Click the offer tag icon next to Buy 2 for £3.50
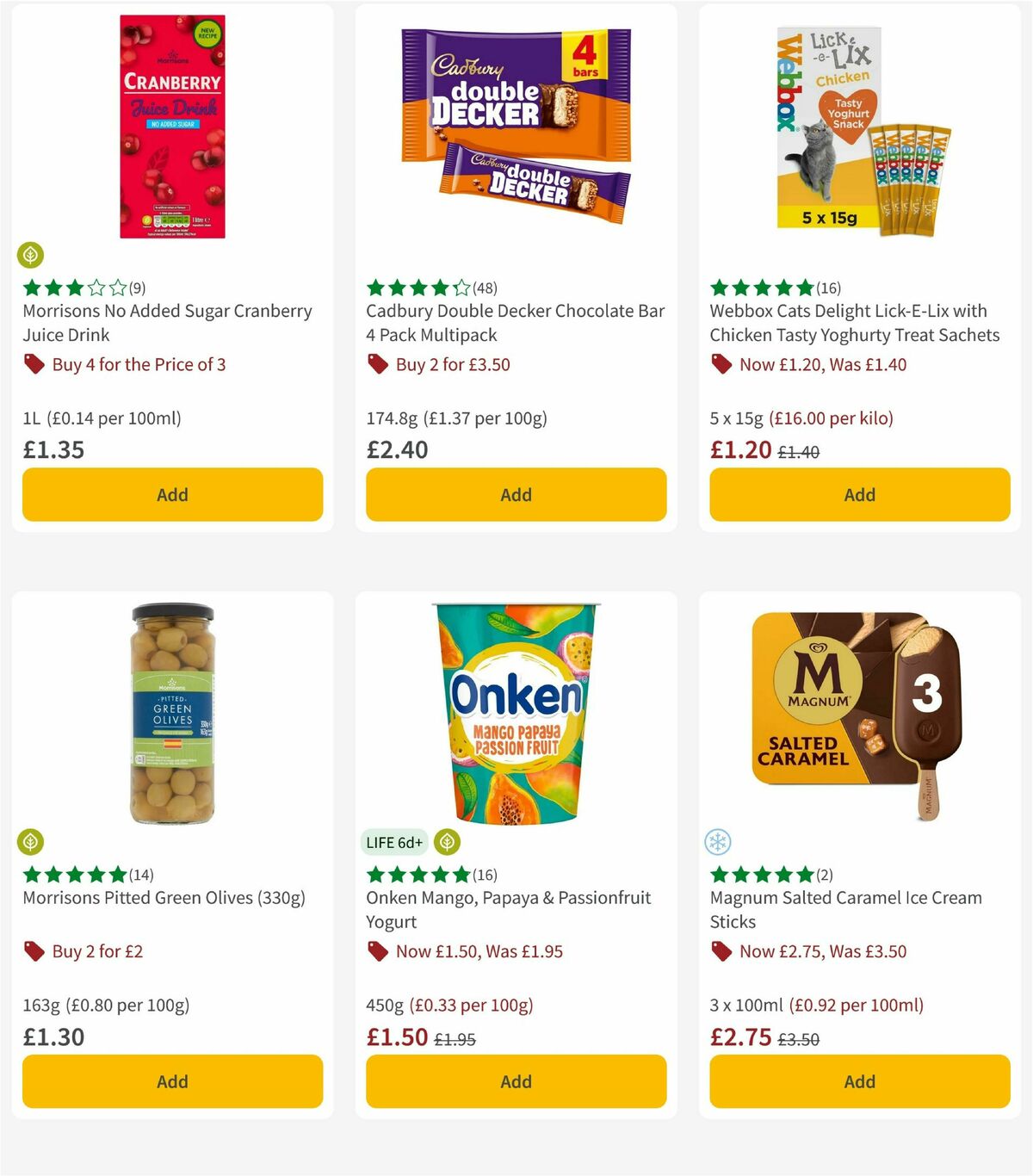The width and height of the screenshot is (1033, 1176). point(377,364)
